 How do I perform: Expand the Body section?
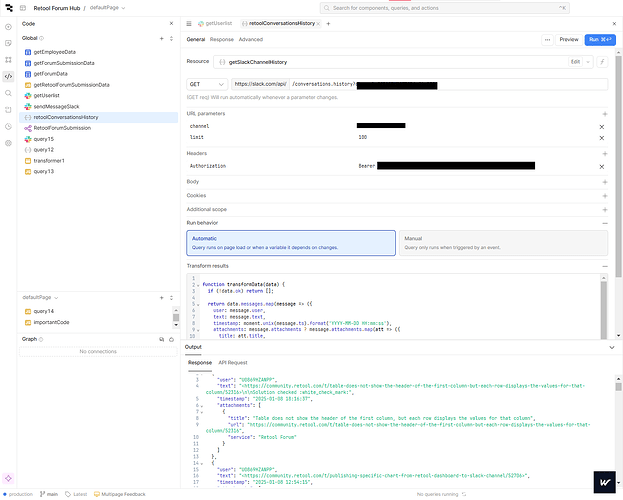(x=605, y=182)
